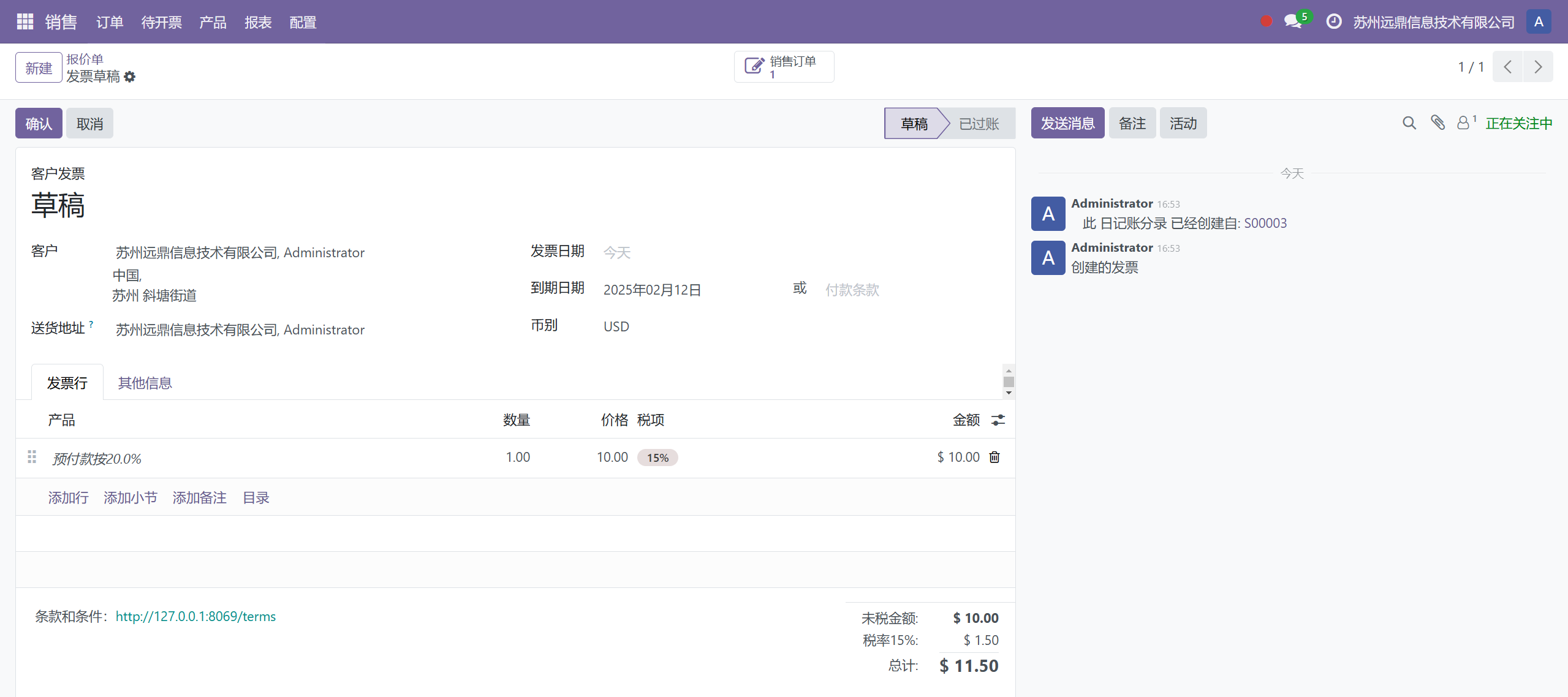The width and height of the screenshot is (1568, 697).
Task: Toggle 正在关注中 following status
Action: tap(1518, 124)
